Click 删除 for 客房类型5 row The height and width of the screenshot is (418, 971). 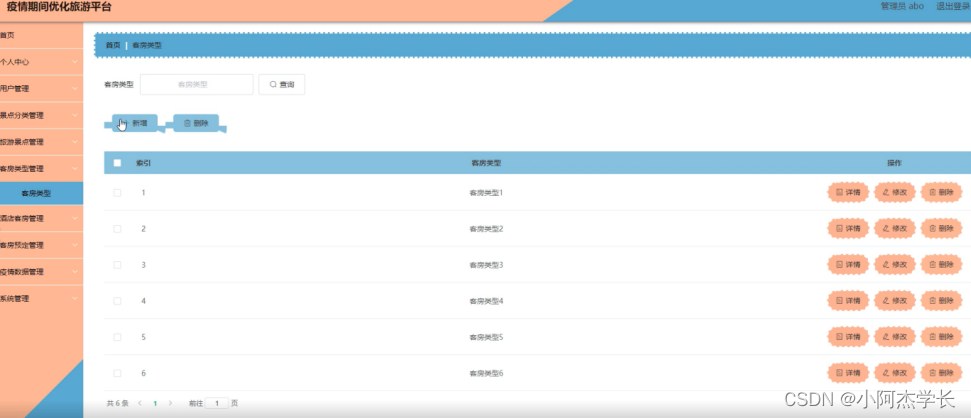pyautogui.click(x=941, y=337)
